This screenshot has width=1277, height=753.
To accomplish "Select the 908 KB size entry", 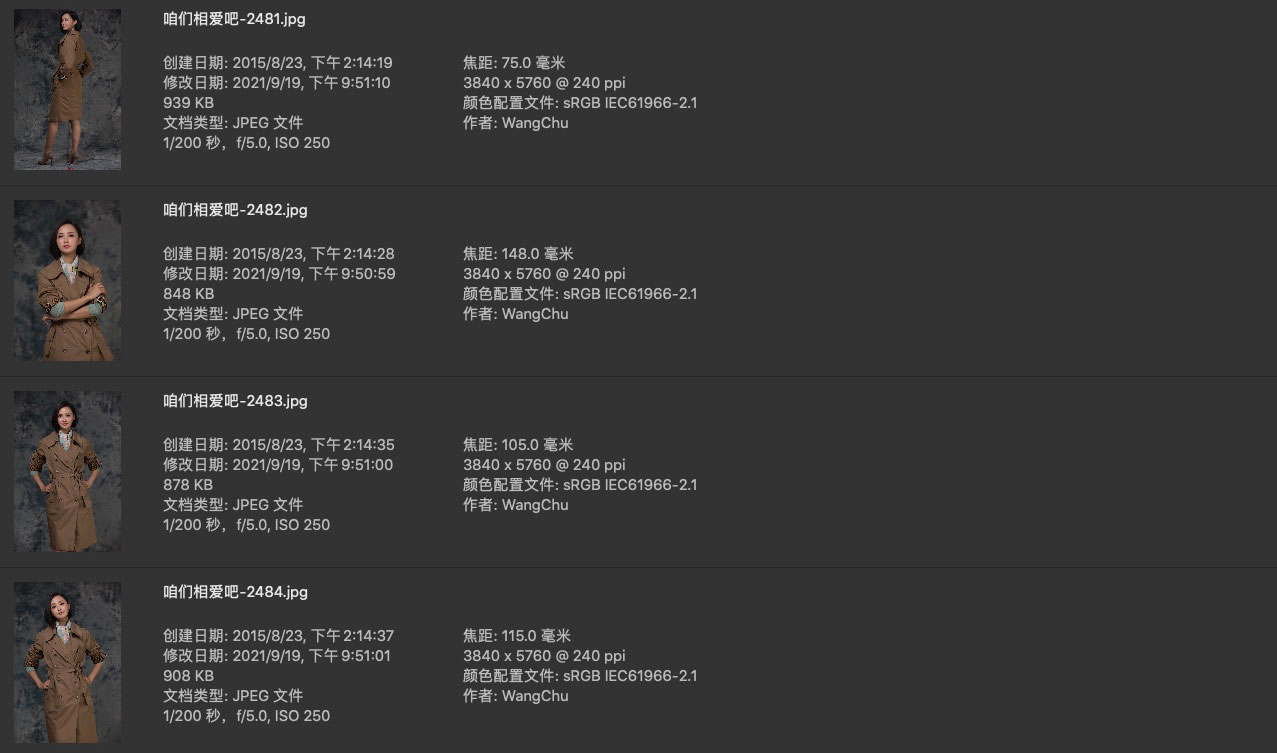I will click(x=189, y=676).
